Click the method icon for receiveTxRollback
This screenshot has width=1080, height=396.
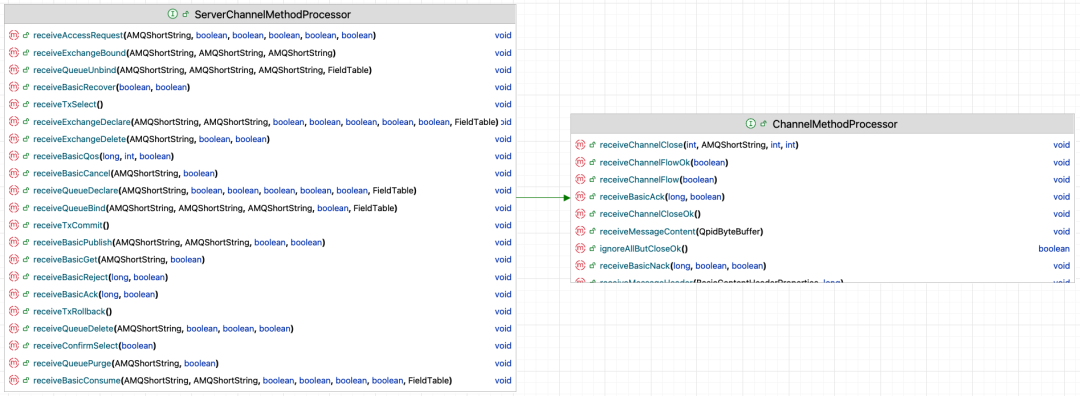[14, 311]
